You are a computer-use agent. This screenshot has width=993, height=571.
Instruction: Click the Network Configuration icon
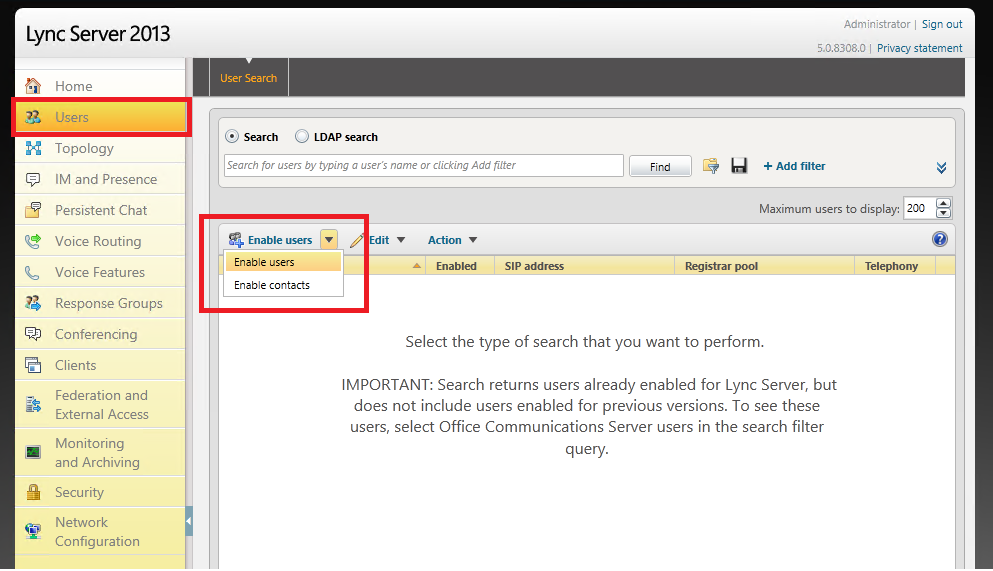click(33, 531)
